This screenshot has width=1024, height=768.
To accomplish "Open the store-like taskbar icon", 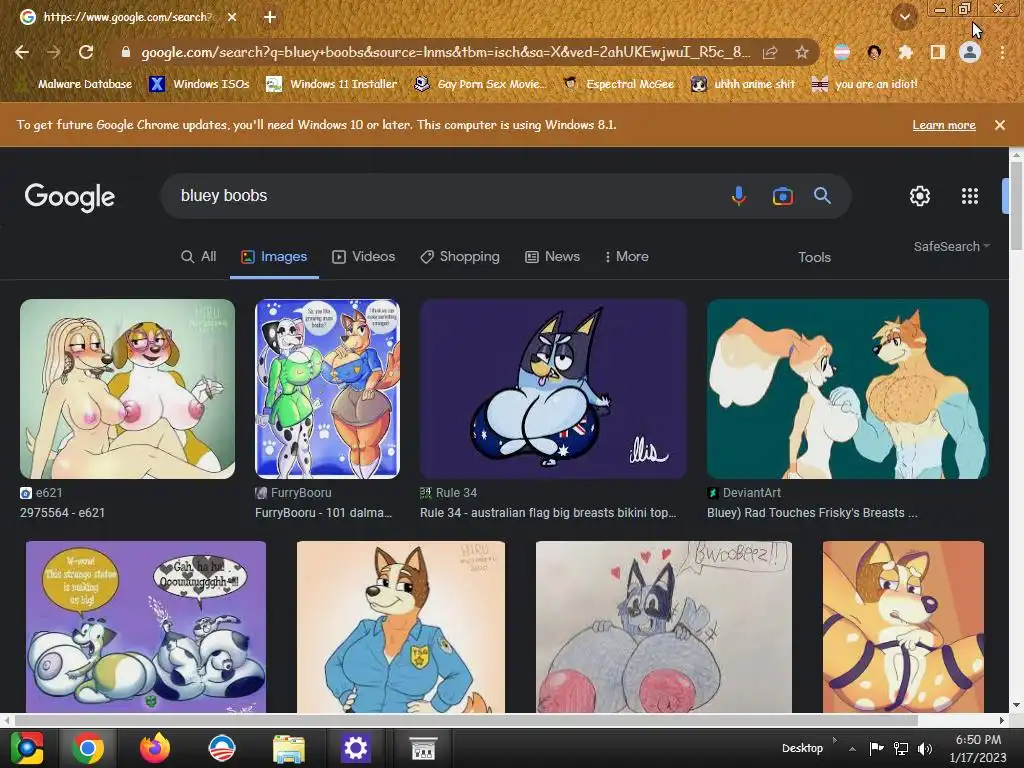I will [x=423, y=748].
